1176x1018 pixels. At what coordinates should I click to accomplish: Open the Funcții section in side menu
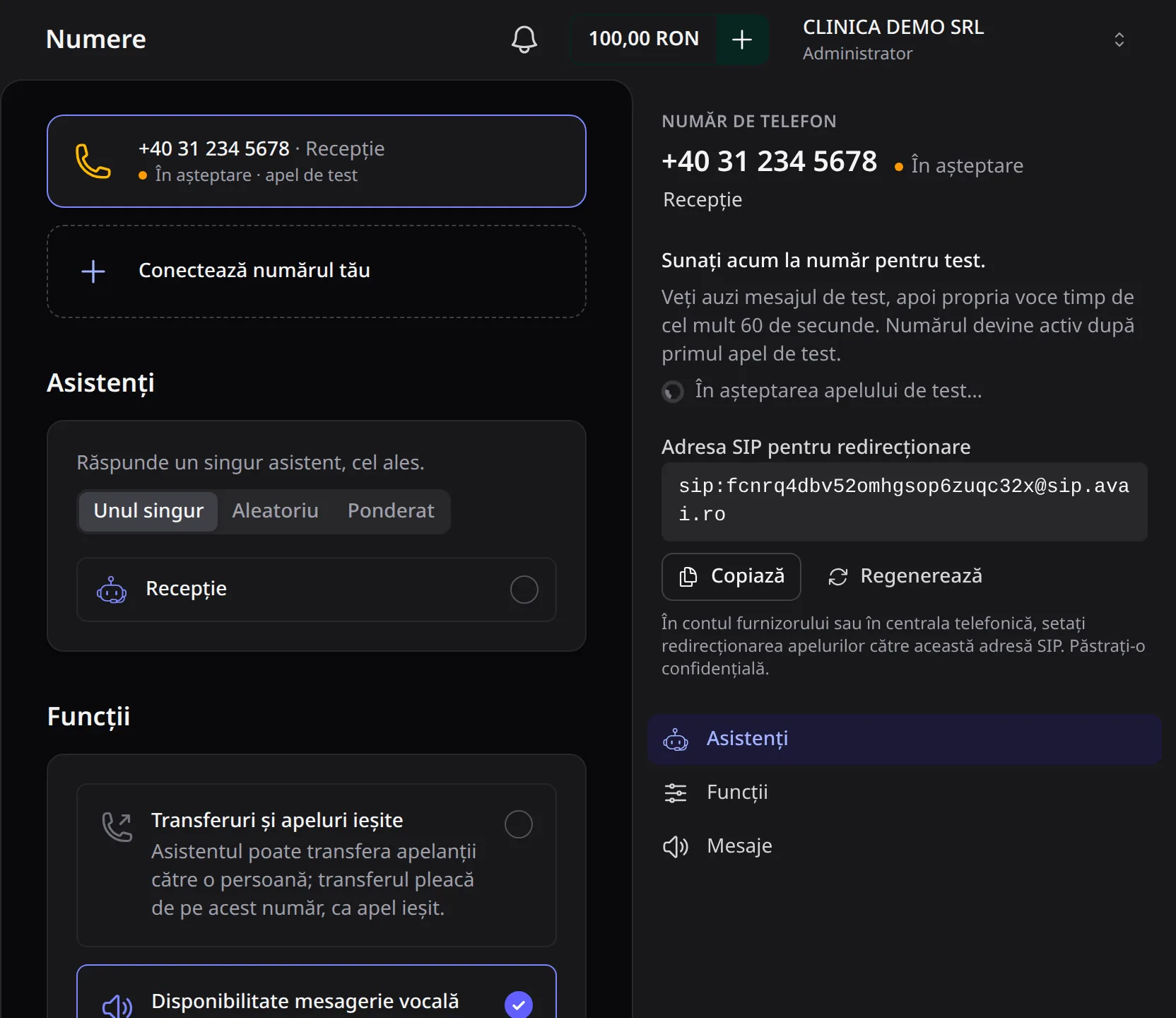click(x=905, y=793)
